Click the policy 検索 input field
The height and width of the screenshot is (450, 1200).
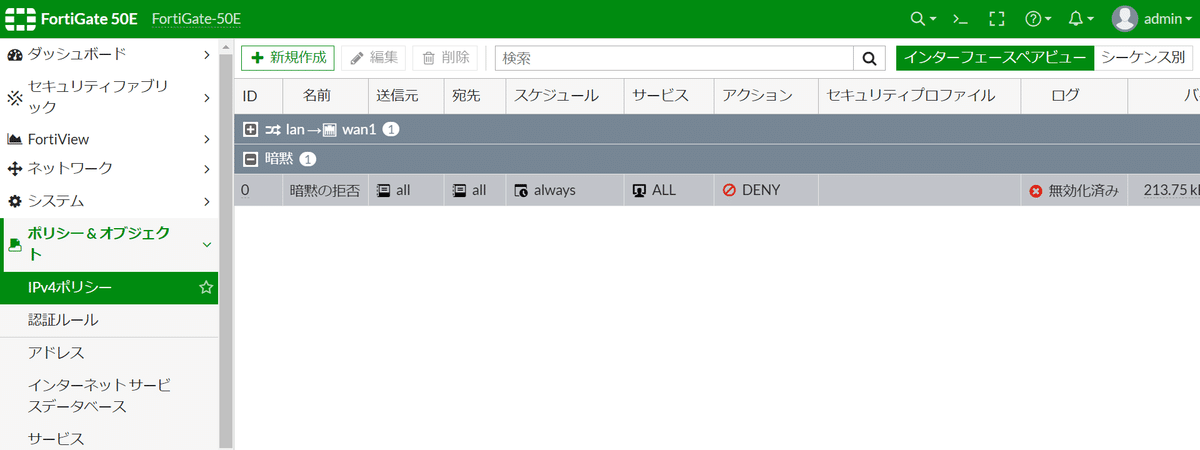tap(675, 58)
